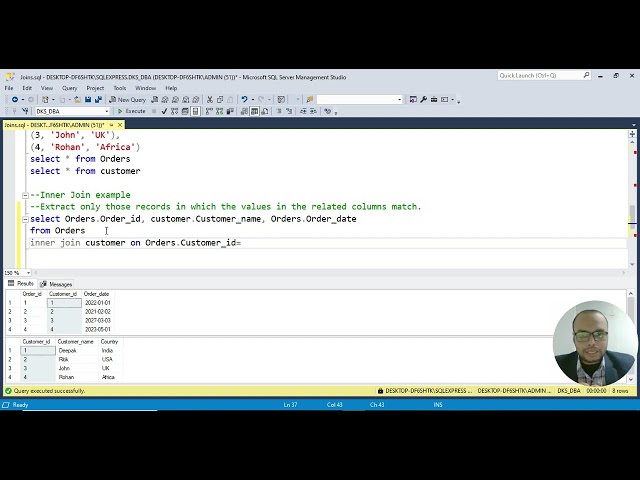The width and height of the screenshot is (640, 480).
Task: Open the Query Options icon
Action: [185, 111]
